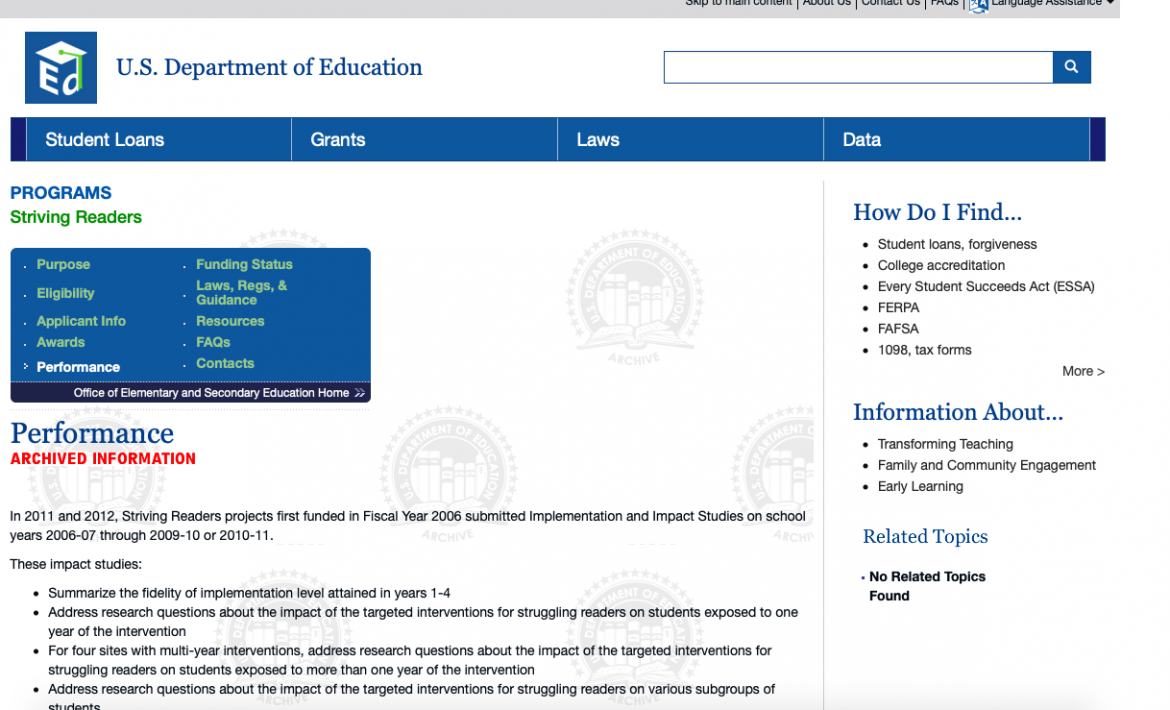The image size is (1170, 710).
Task: Open College accreditation link
Action: tap(941, 266)
